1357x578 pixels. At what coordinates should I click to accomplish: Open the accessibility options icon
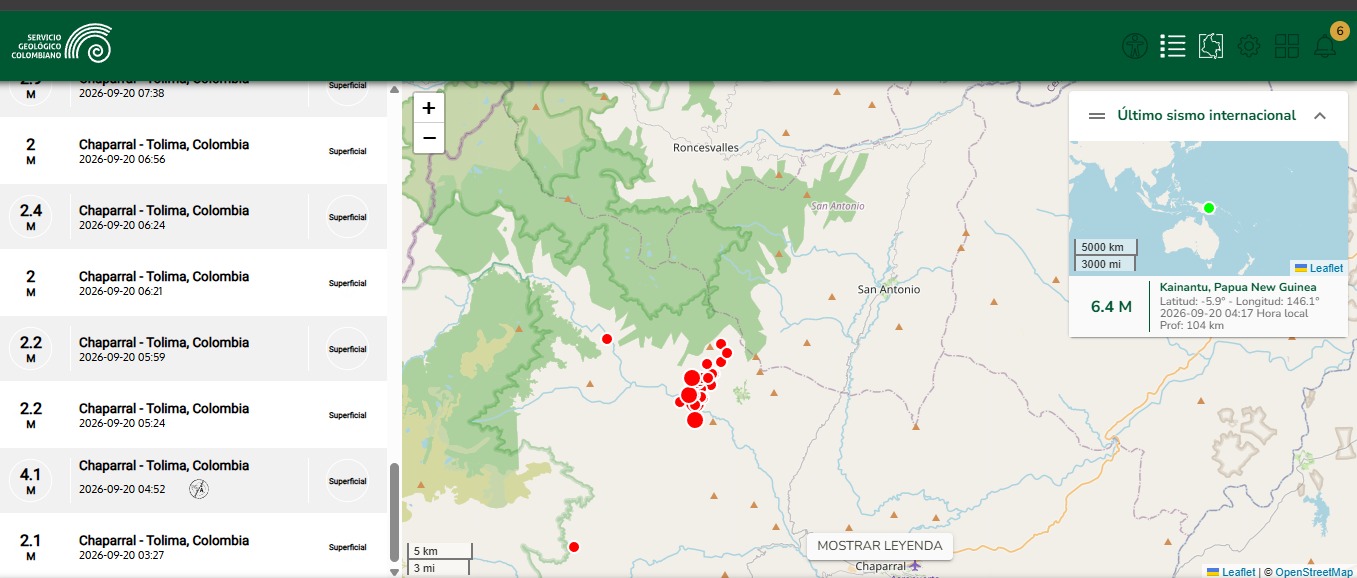(x=1135, y=46)
